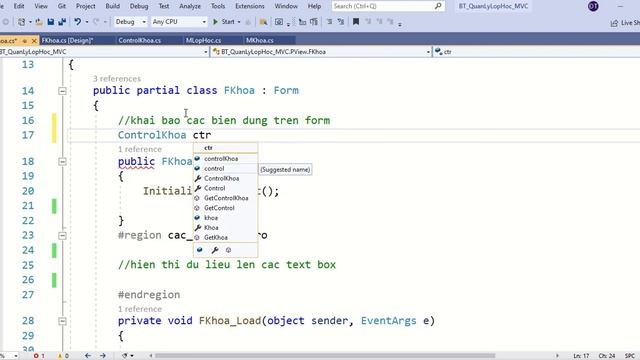640x360 pixels.
Task: Click the Uncomment selected lines icon
Action: click(341, 22)
